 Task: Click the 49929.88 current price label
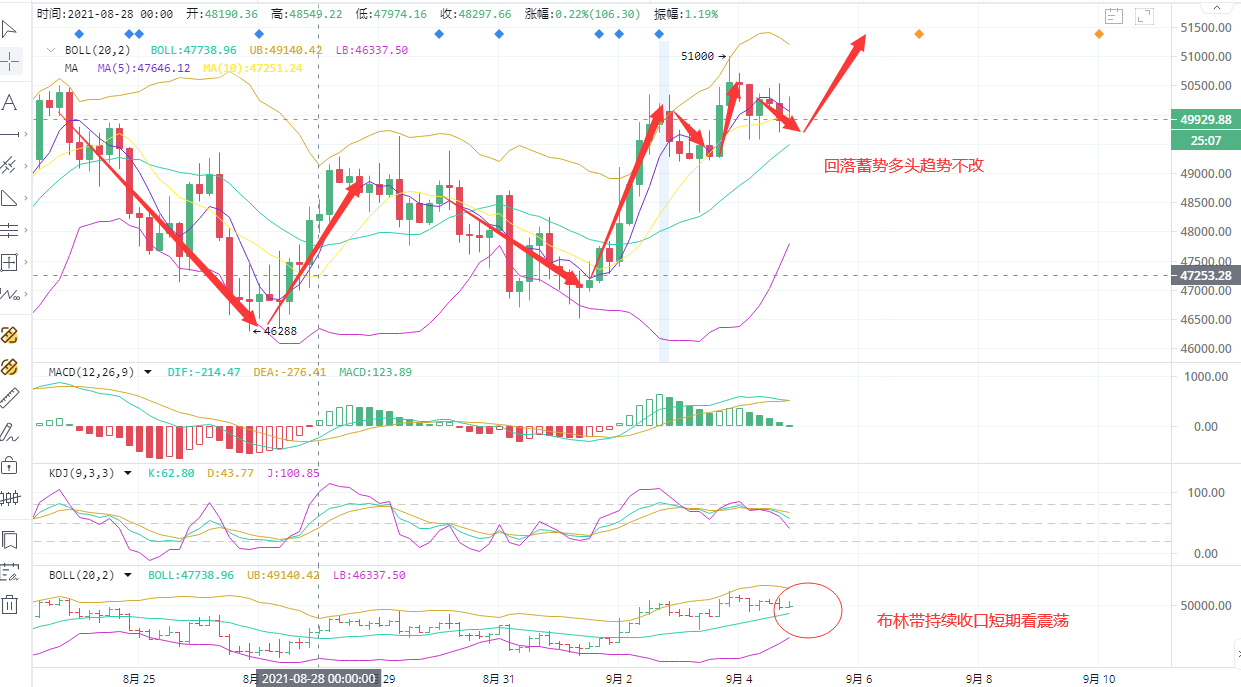(x=1204, y=119)
